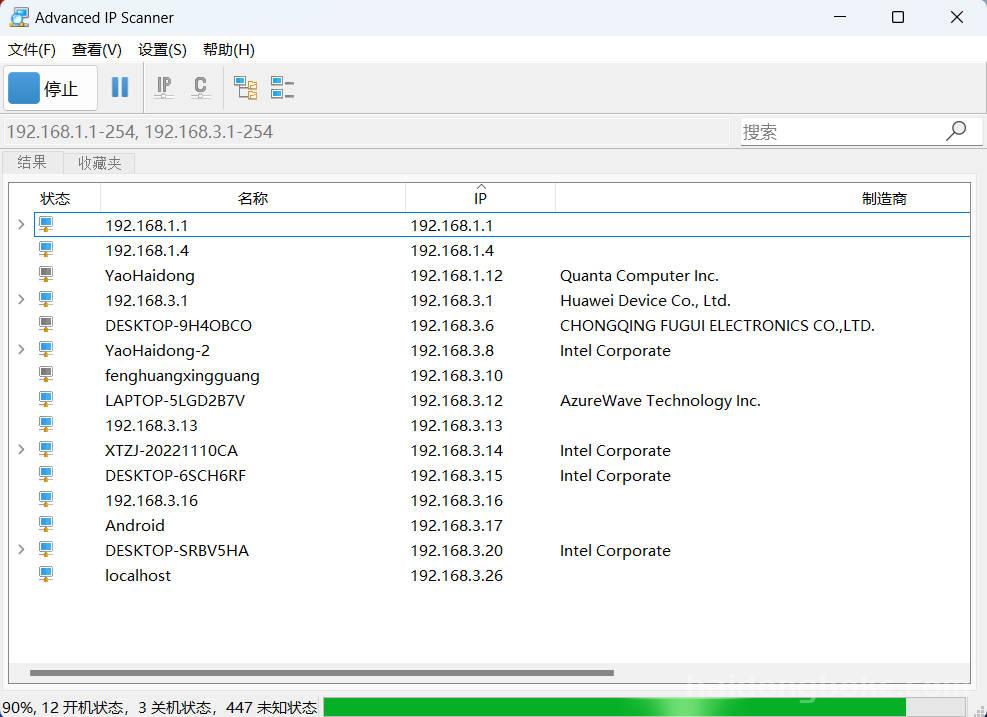Expand the 192.168.3.1 row
987x717 pixels.
21,300
